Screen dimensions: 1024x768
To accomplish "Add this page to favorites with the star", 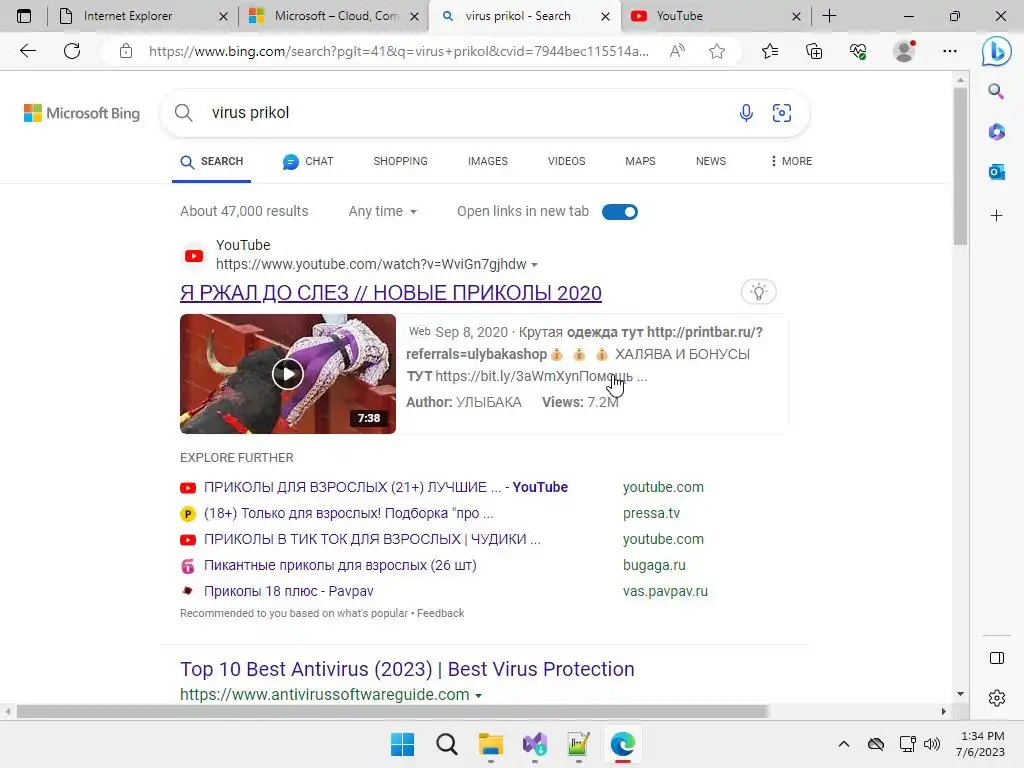I will [x=717, y=51].
